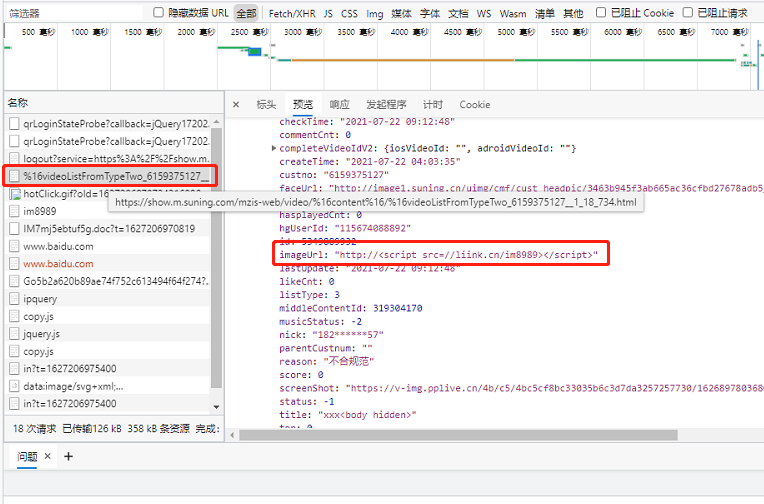The image size is (764, 504).
Task: Filter requests by 全部
Action: [246, 13]
